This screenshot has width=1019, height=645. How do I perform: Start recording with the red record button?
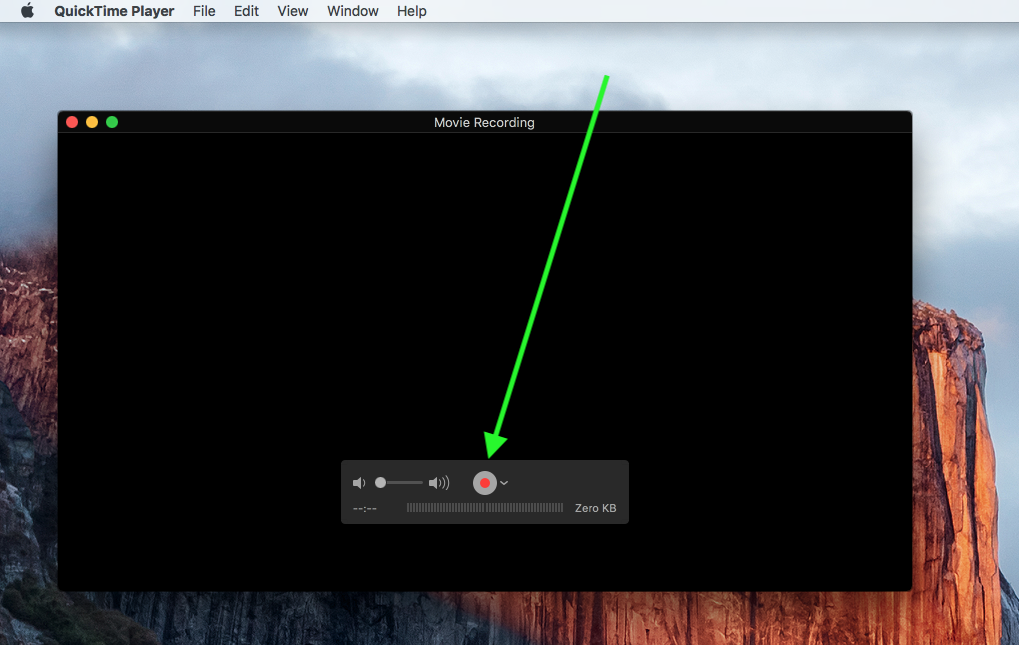click(484, 483)
